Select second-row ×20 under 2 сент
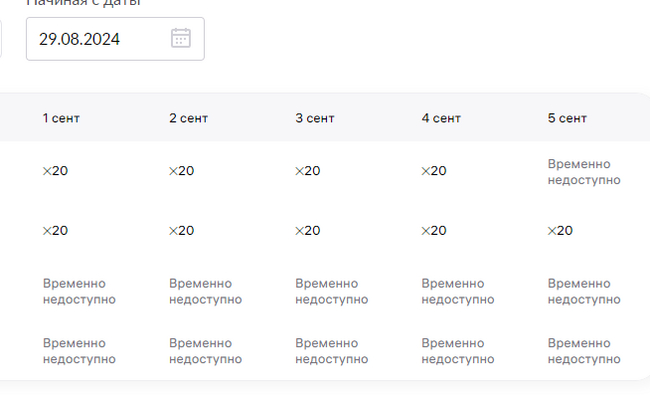The width and height of the screenshot is (650, 403). point(181,231)
